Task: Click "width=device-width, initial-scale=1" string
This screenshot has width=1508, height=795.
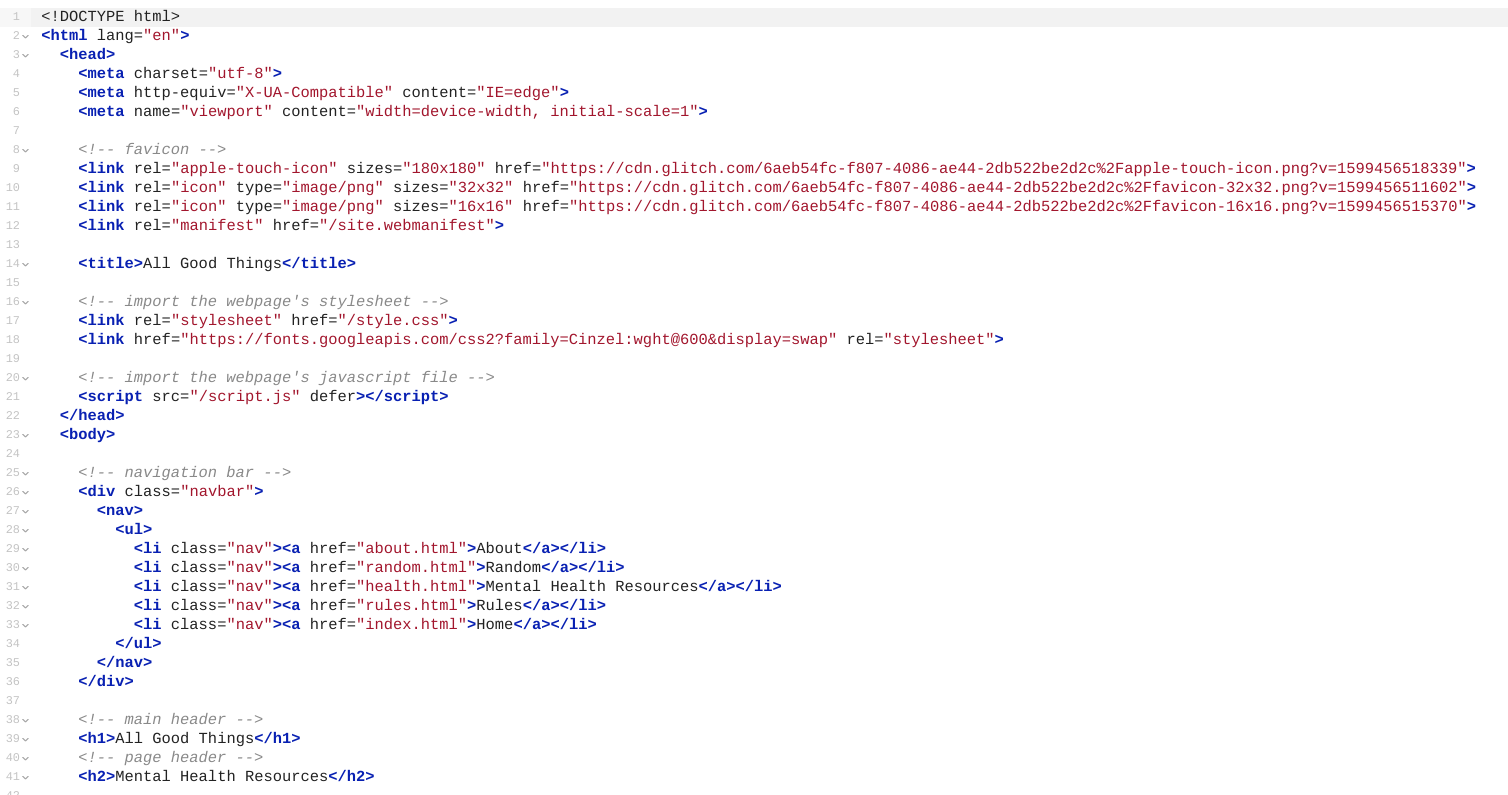Action: point(527,112)
